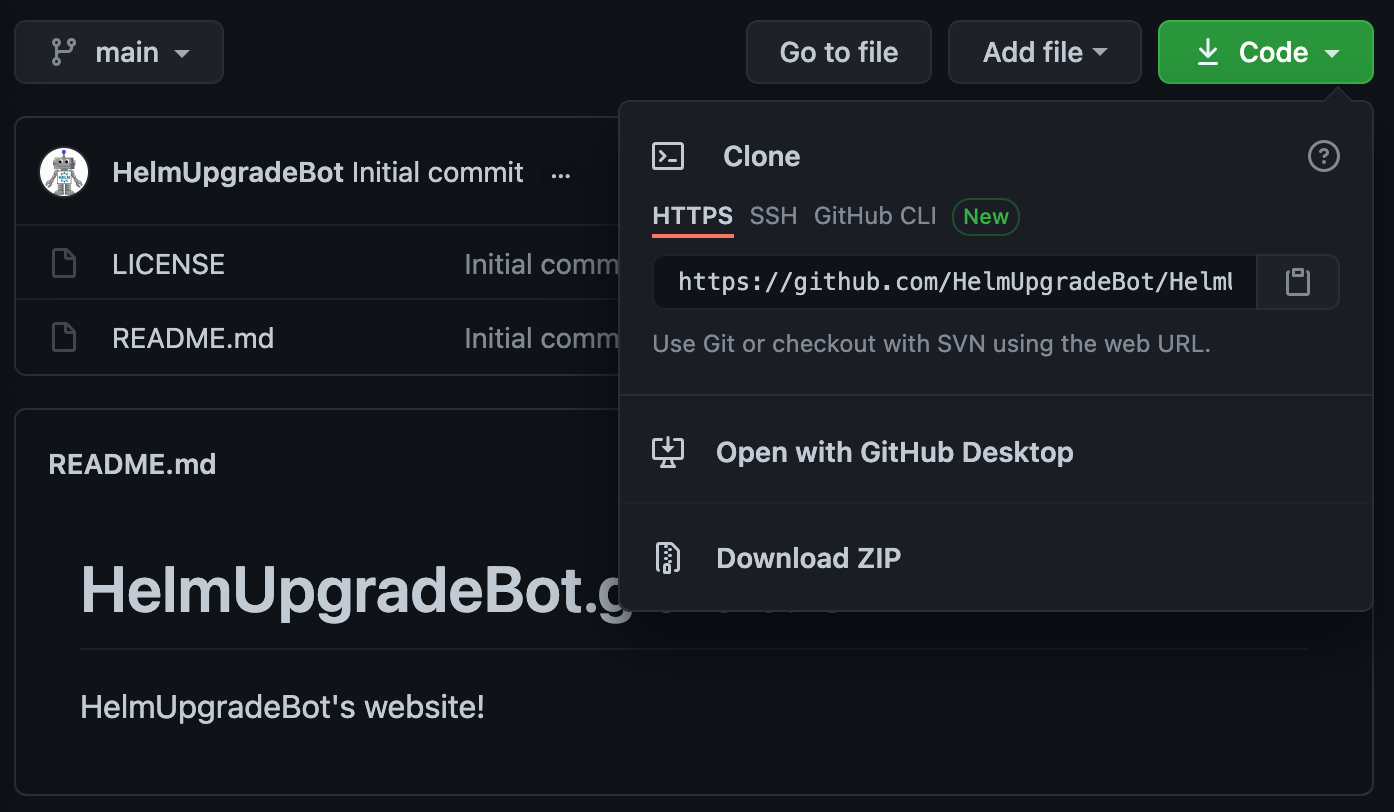Image resolution: width=1394 pixels, height=812 pixels.
Task: Click the zip file icon beside Download ZIP
Action: tap(668, 557)
